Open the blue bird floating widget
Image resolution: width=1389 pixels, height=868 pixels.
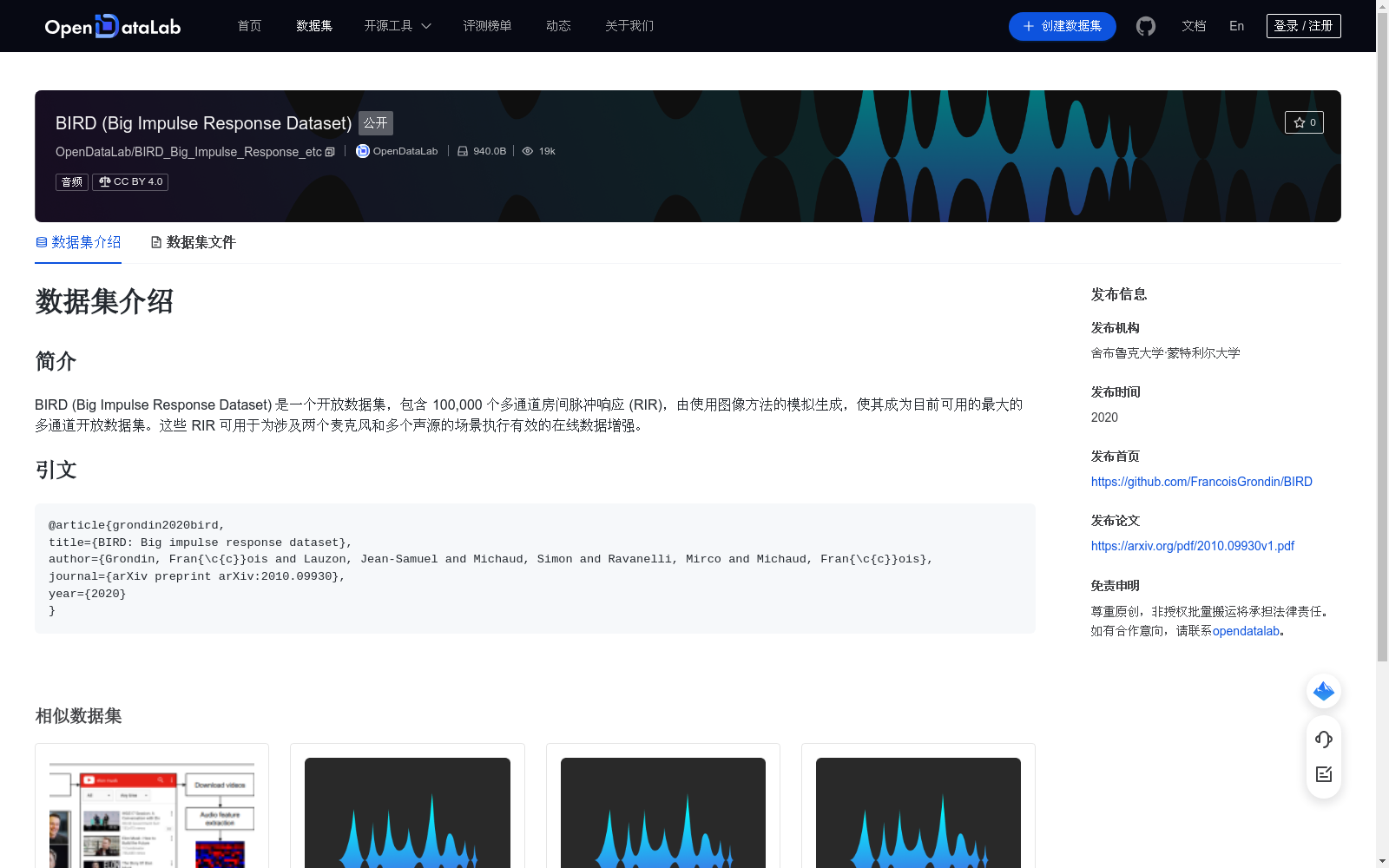[1324, 691]
